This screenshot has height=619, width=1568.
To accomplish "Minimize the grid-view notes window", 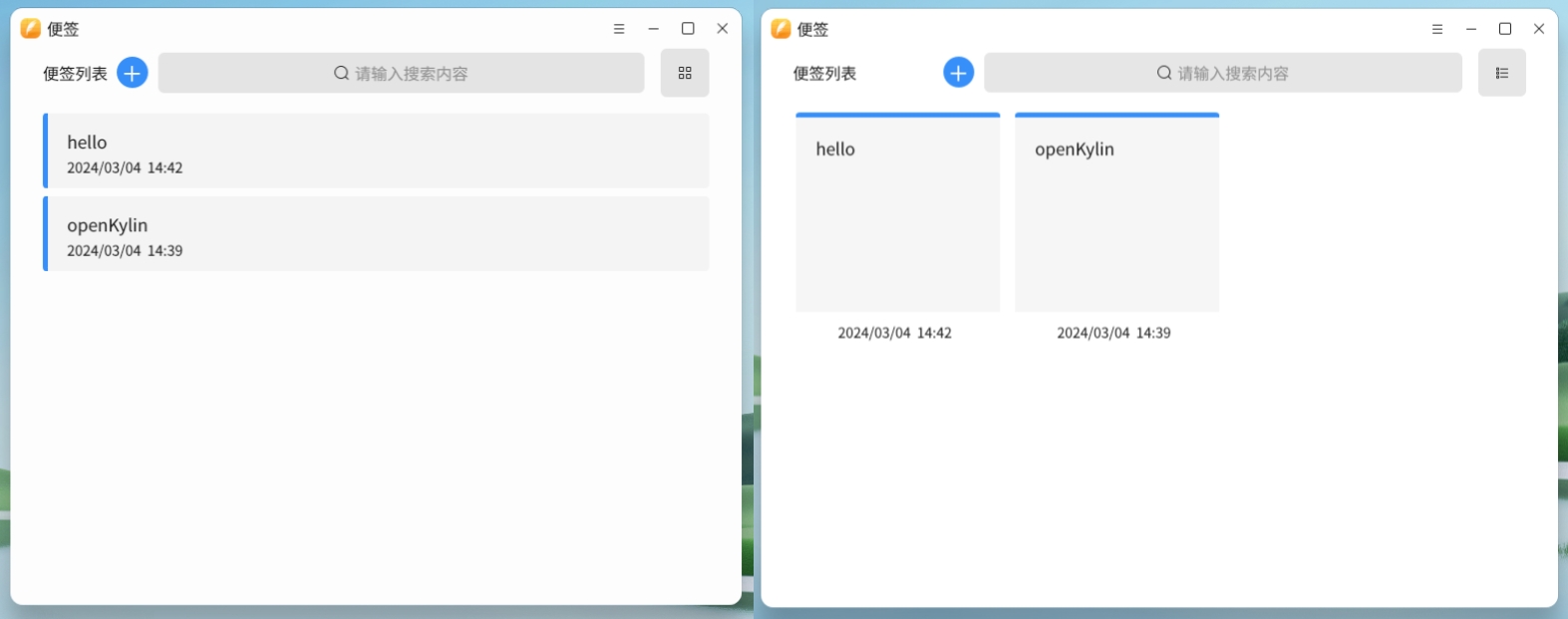I will click(1471, 29).
